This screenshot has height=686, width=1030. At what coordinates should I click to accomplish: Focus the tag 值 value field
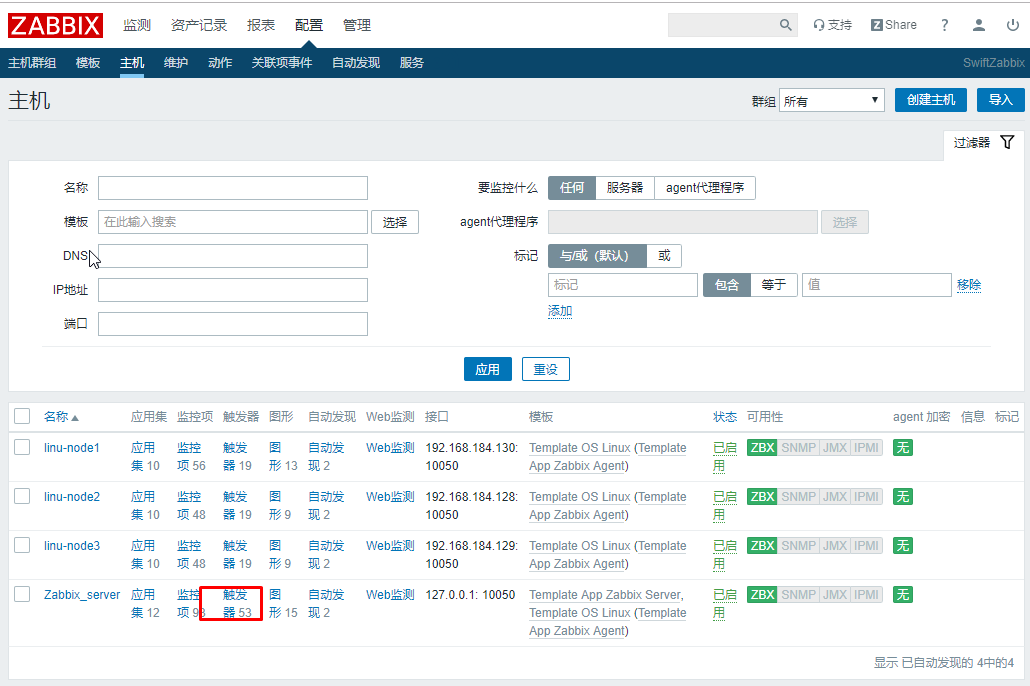coord(876,285)
